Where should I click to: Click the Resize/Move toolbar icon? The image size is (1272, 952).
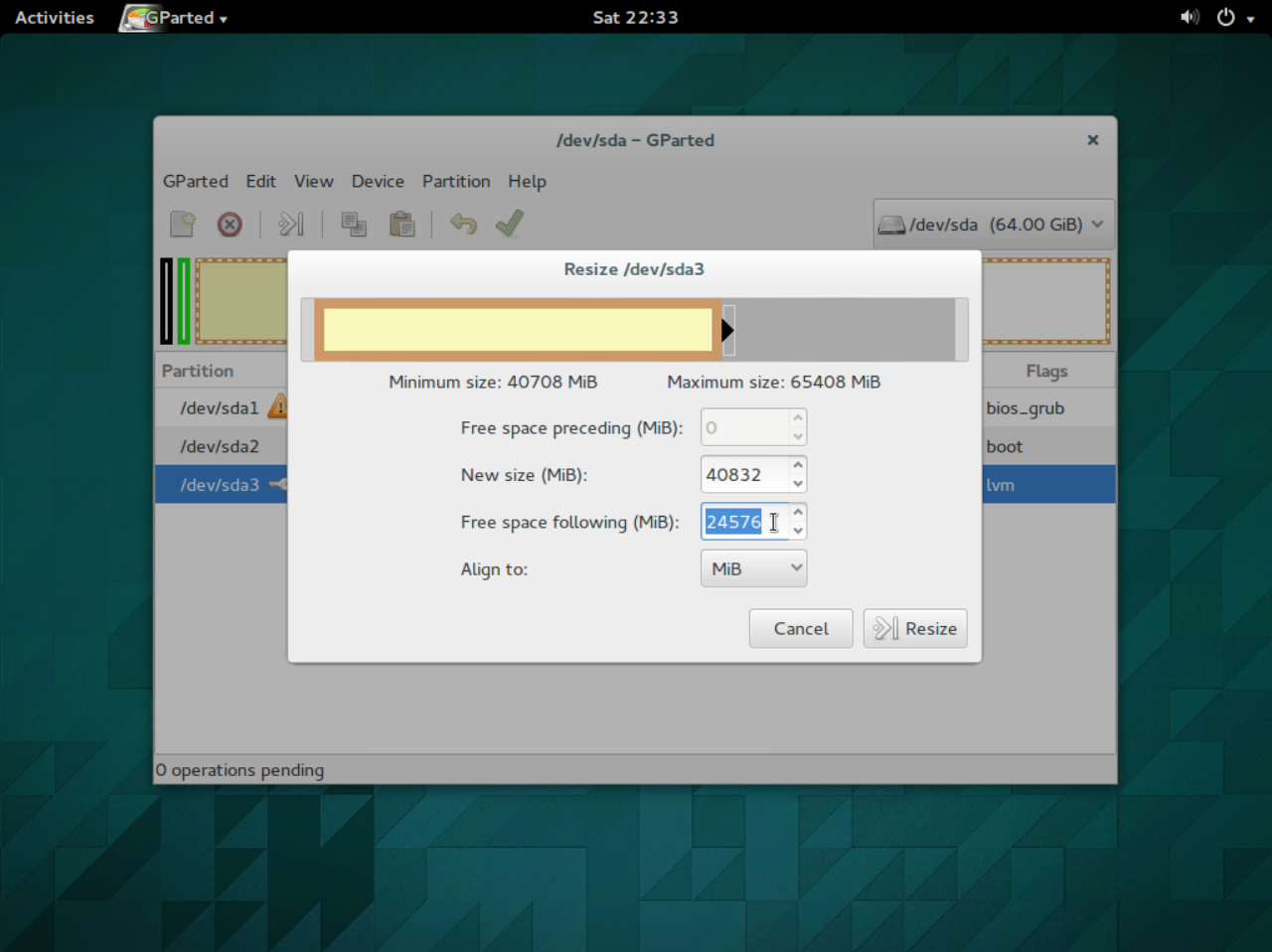[x=290, y=225]
